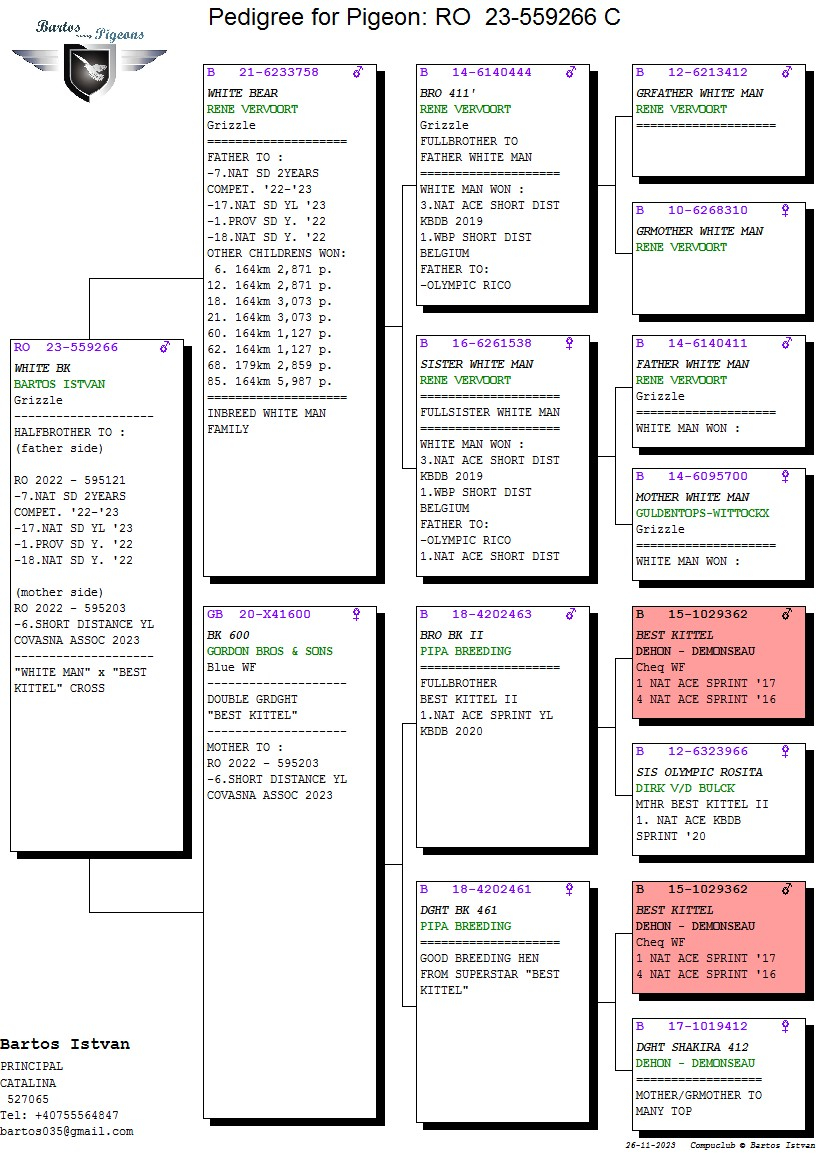Click DGHT SHAKIRA 412 name
816x1172 pixels.
pos(692,1048)
